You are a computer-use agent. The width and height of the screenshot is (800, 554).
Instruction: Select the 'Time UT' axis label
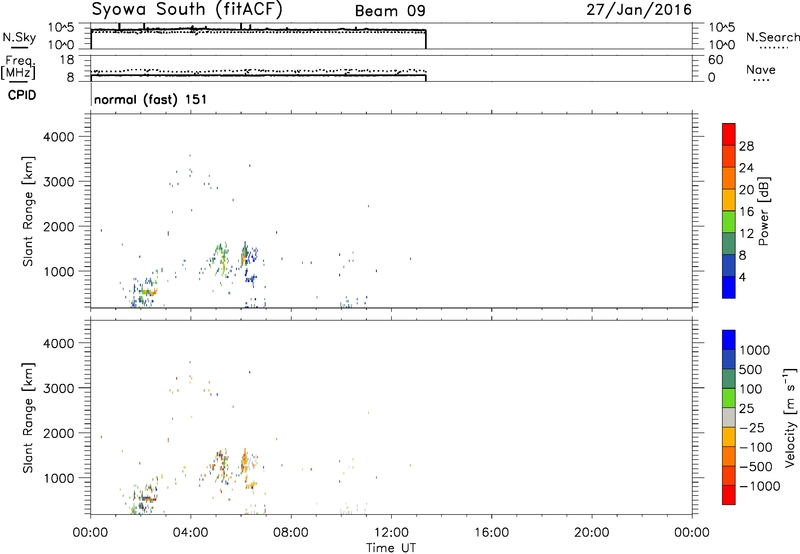click(391, 548)
